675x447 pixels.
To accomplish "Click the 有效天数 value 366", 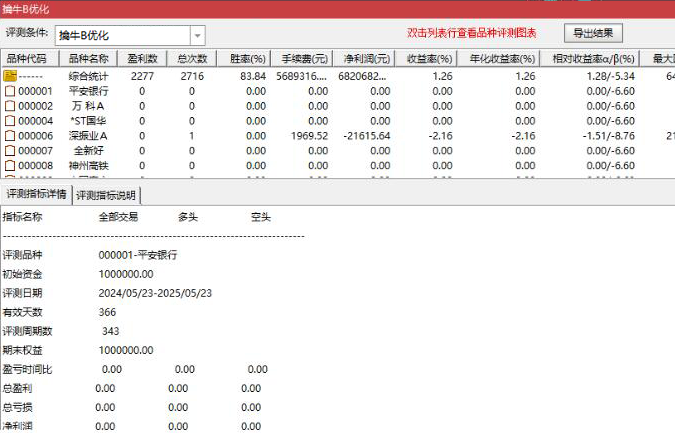I will coord(107,312).
